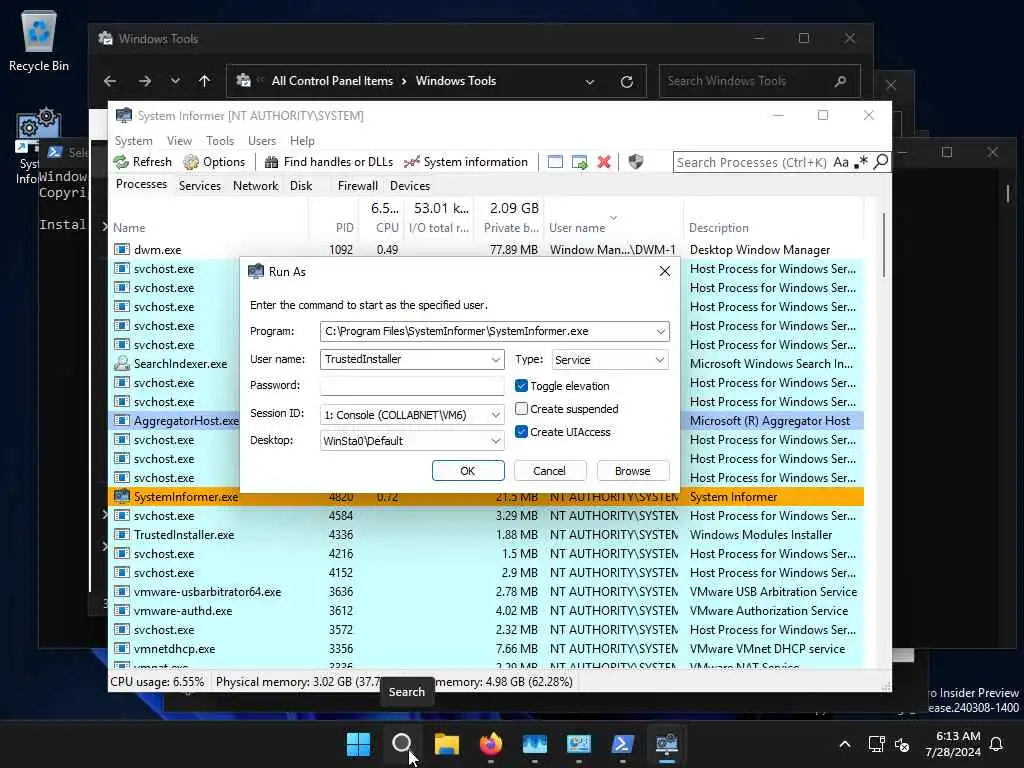Viewport: 1024px width, 768px height.
Task: Click Browse in Run As dialog
Action: (632, 471)
